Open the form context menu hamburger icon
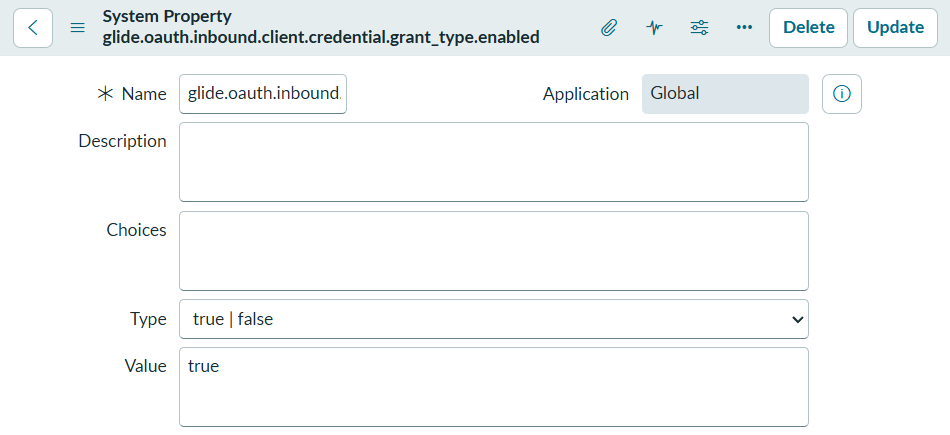 [78, 28]
